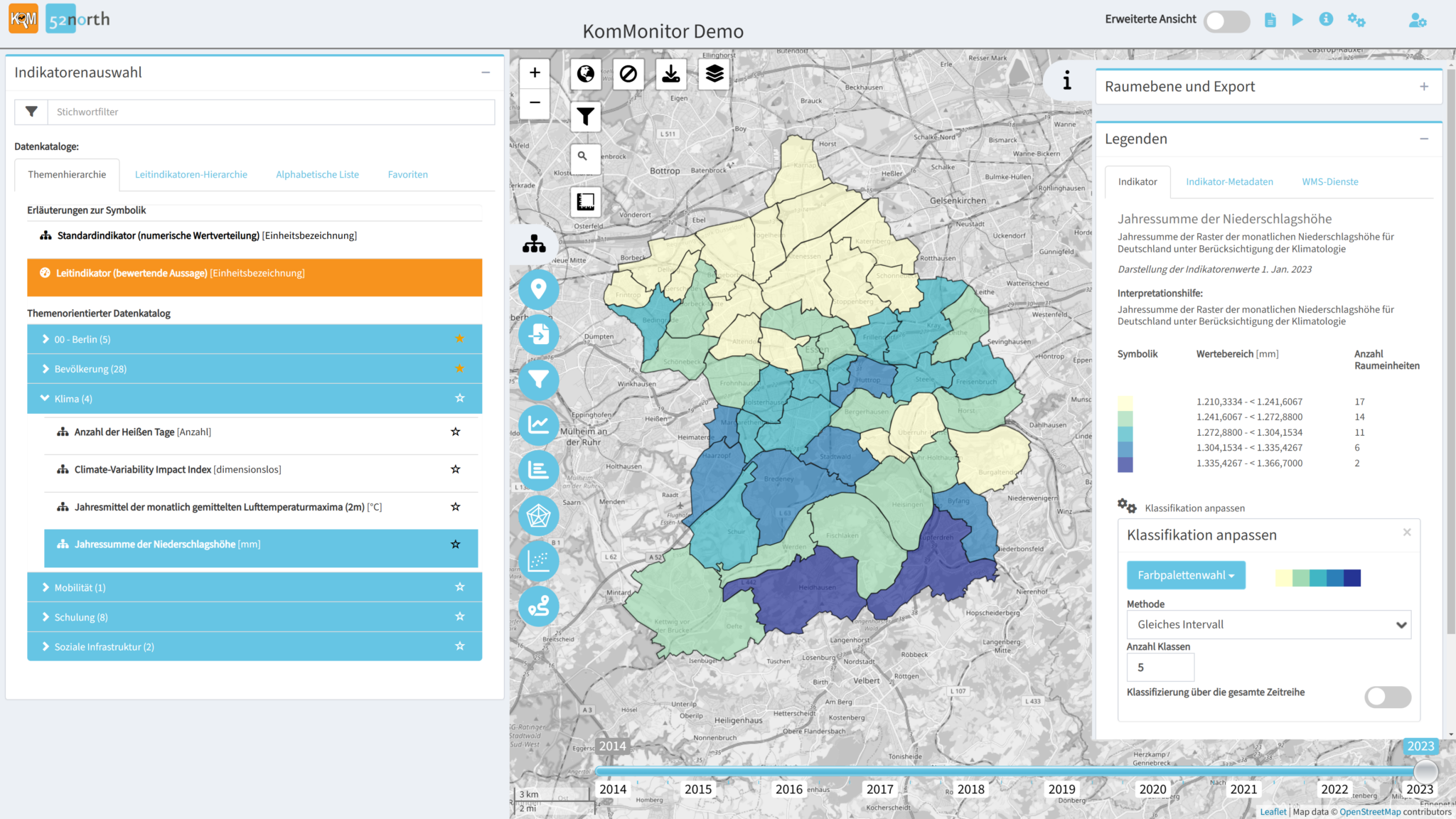1456x819 pixels.
Task: Click the OpenStreetMap attribution link
Action: [x=1370, y=812]
